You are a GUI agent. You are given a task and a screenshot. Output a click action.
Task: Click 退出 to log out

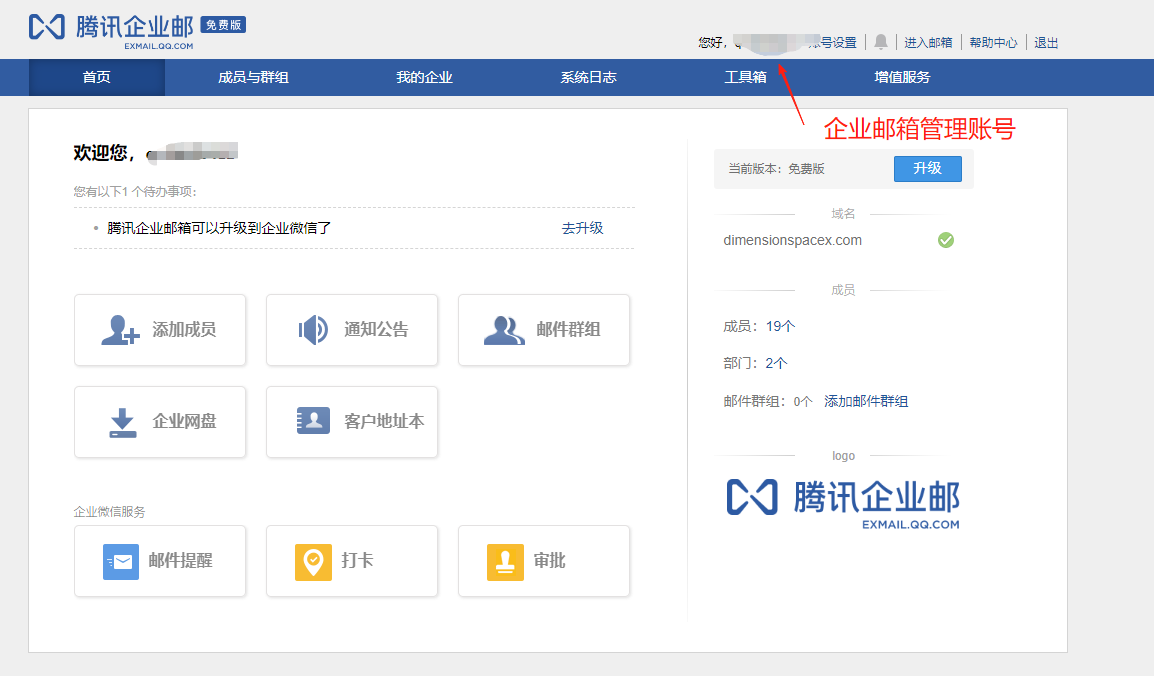(1046, 43)
